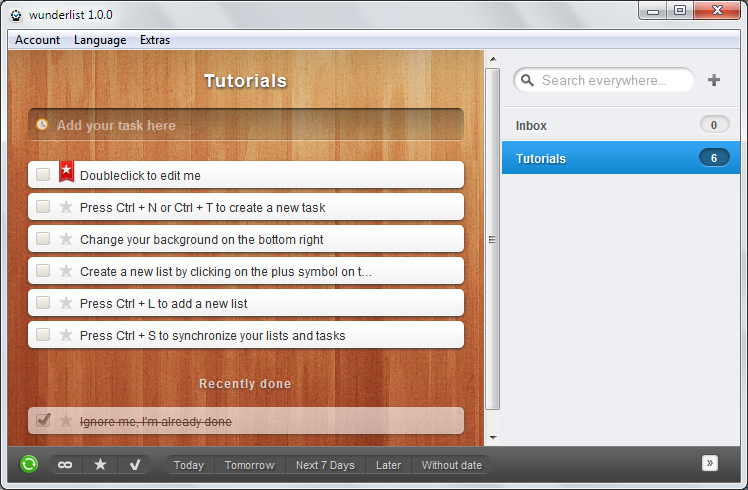Star the 'Ignore me, I'm already done' task

coord(66,421)
